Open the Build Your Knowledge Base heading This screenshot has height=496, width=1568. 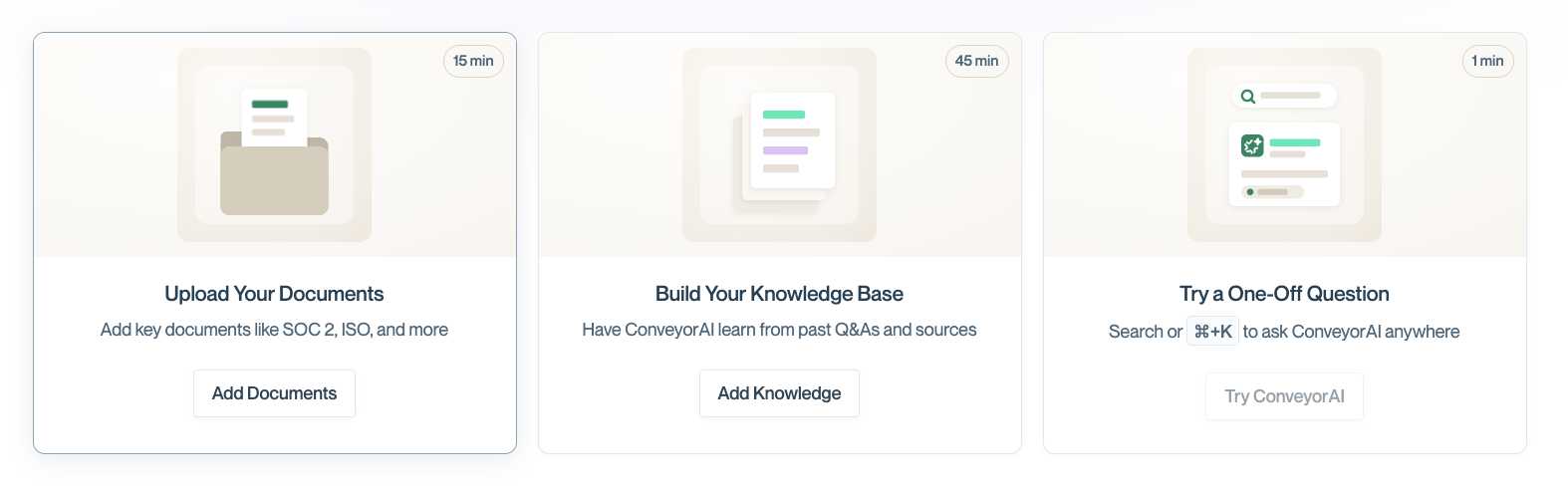point(779,294)
